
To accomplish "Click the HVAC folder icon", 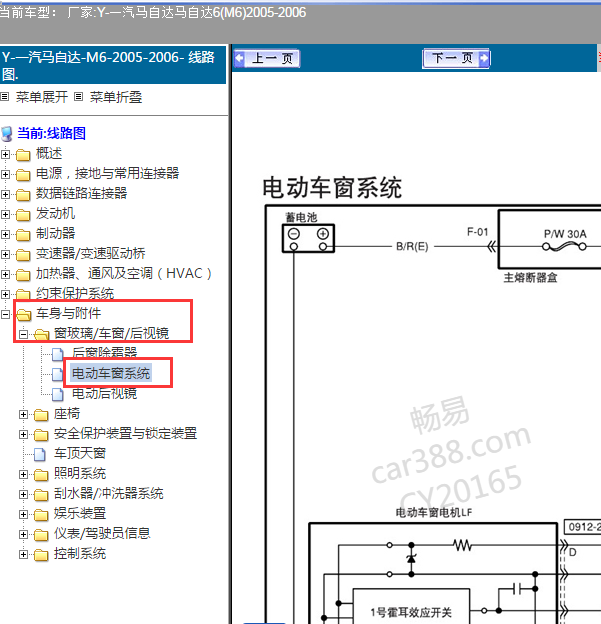I will (x=23, y=275).
